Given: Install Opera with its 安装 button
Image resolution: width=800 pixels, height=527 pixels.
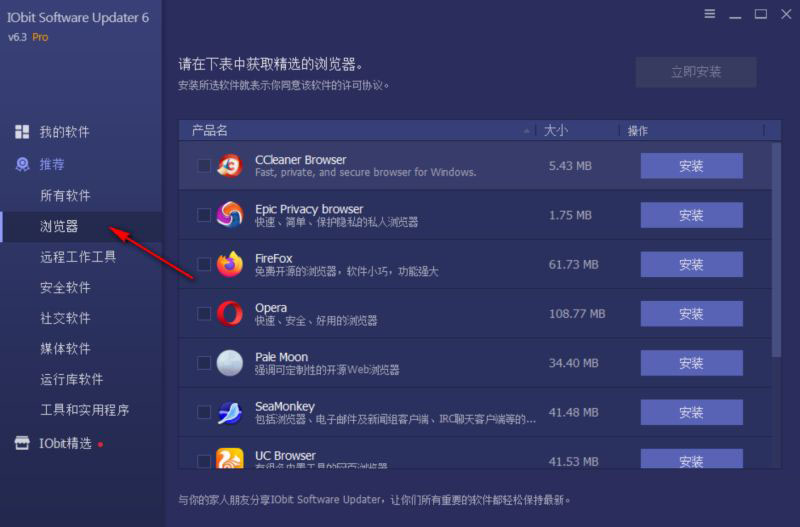Looking at the screenshot, I should [691, 314].
